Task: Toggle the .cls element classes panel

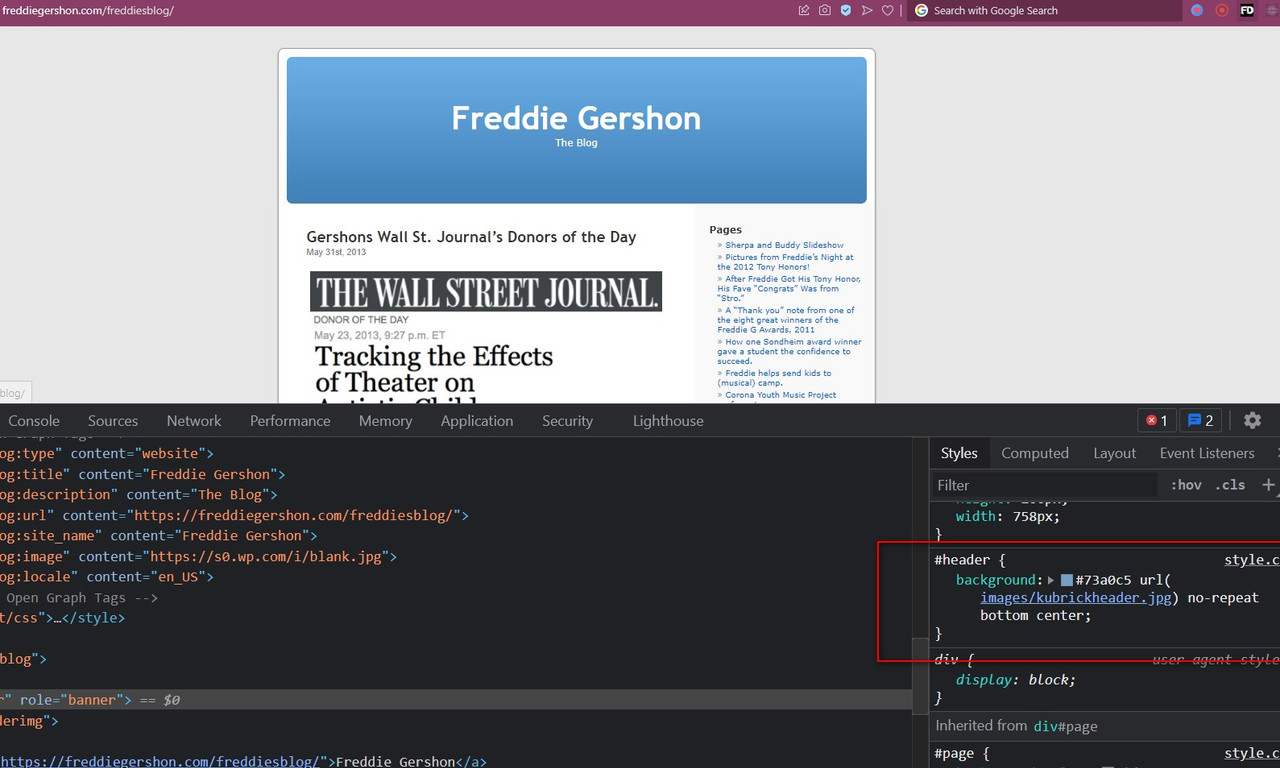Action: point(1230,485)
